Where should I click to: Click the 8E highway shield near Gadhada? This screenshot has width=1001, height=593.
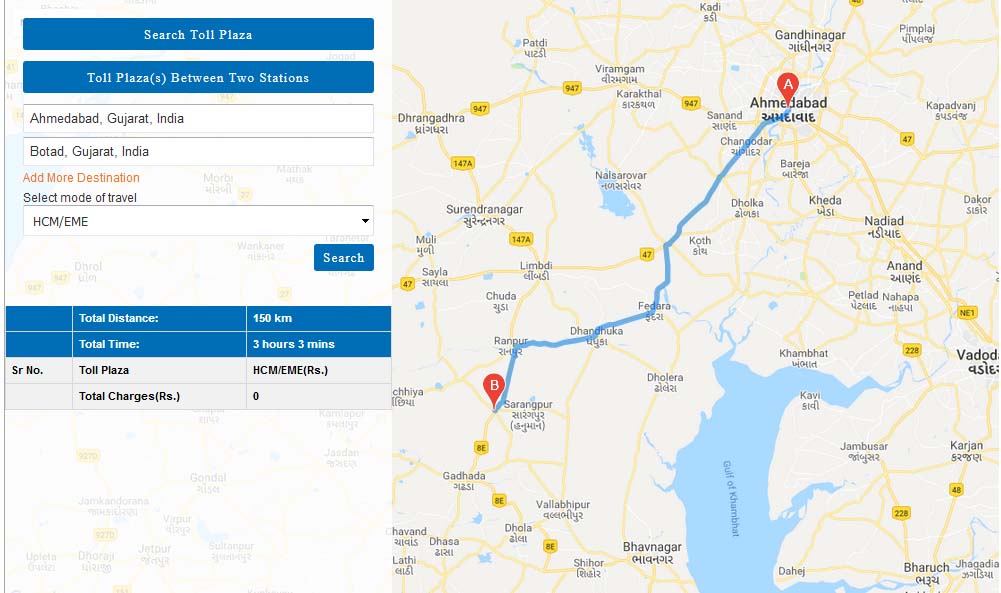[481, 448]
